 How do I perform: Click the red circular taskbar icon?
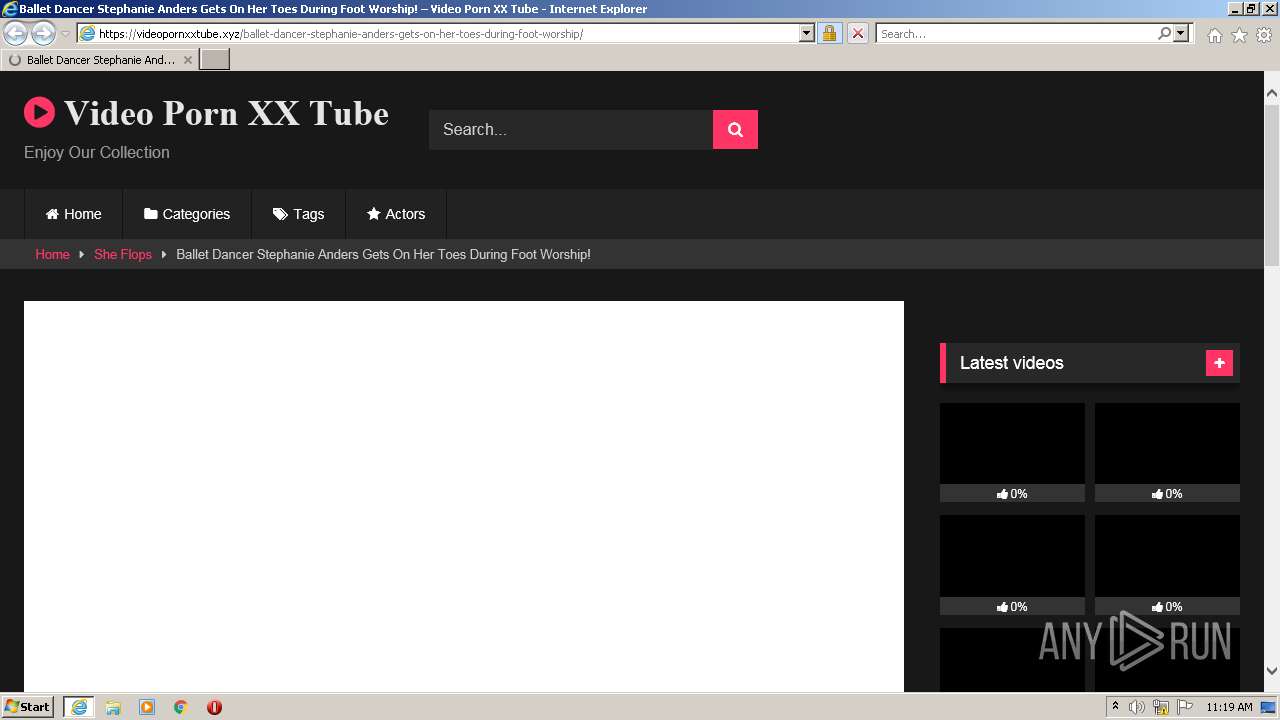pos(214,707)
